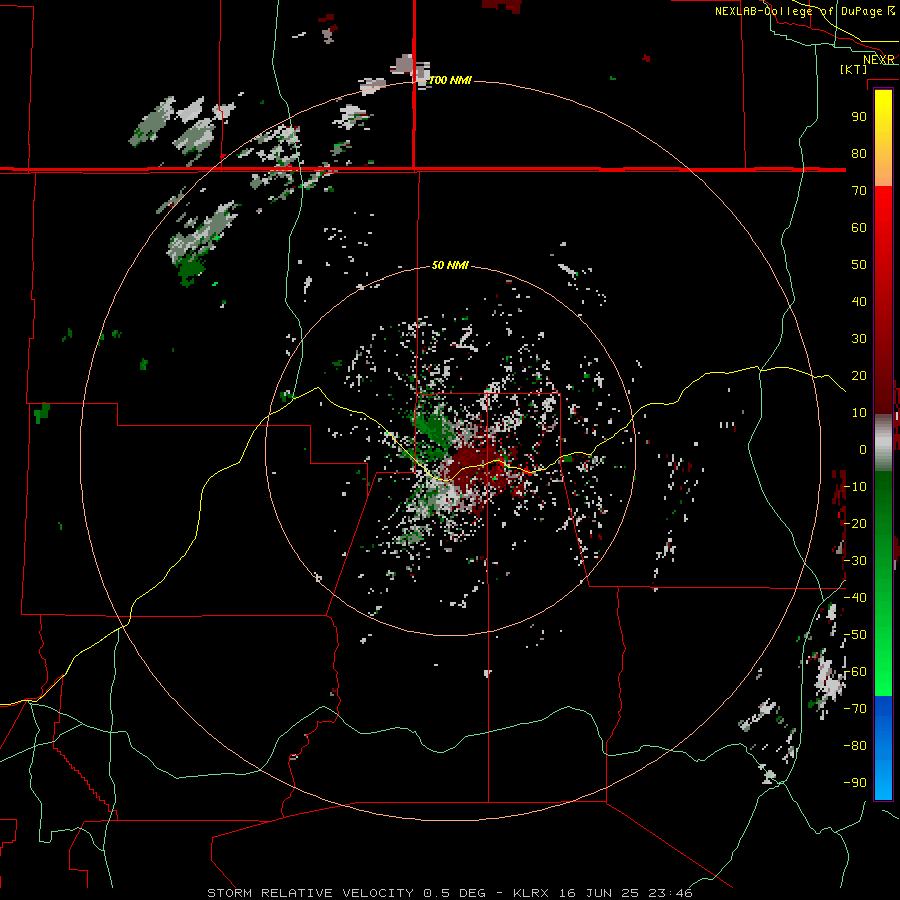Click the -10 value on velocity scale
The image size is (900, 900).
[x=855, y=487]
